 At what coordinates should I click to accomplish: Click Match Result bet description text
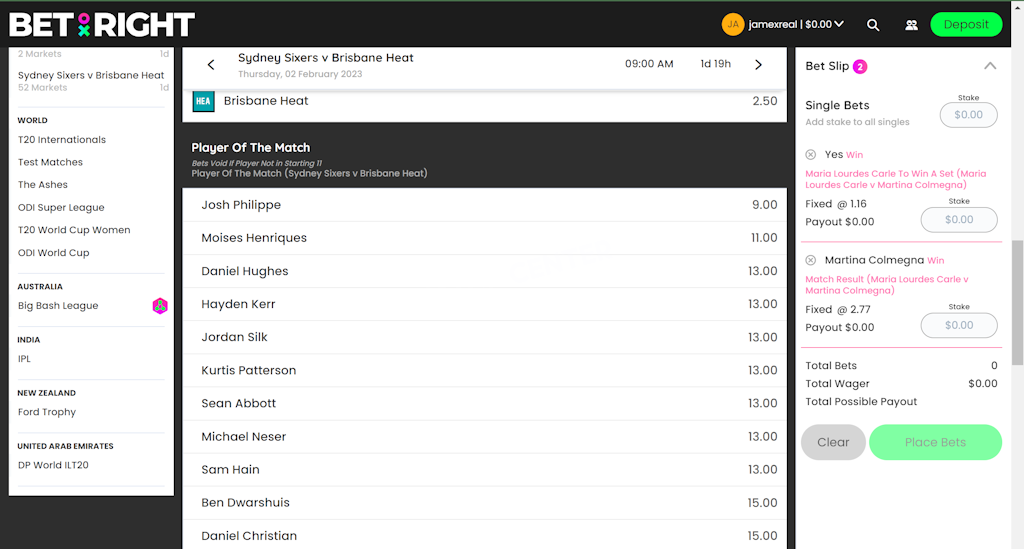click(887, 285)
